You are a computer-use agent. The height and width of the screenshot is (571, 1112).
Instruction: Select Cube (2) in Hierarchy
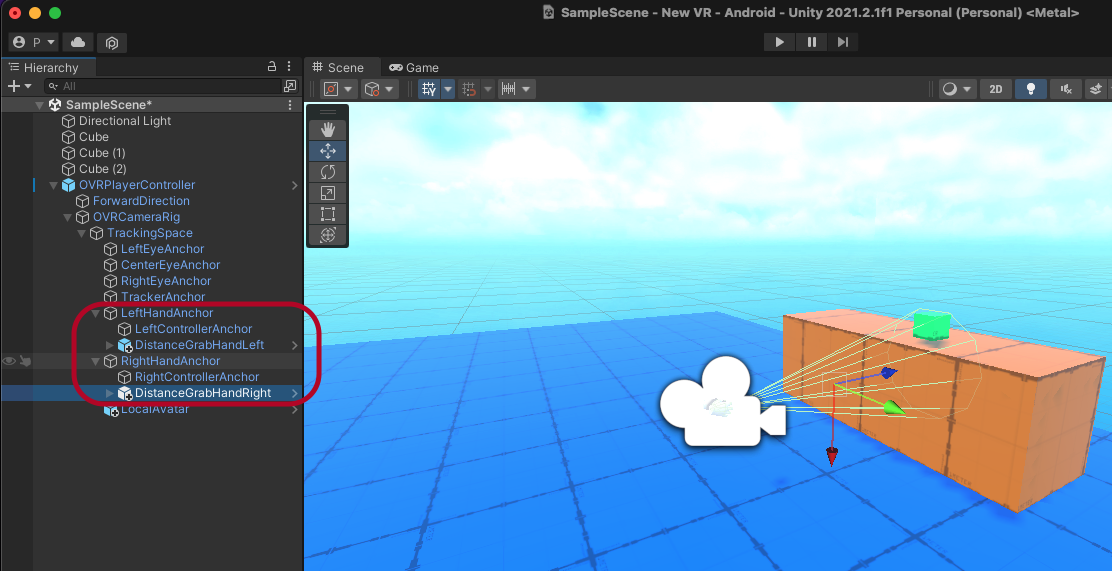[102, 169]
